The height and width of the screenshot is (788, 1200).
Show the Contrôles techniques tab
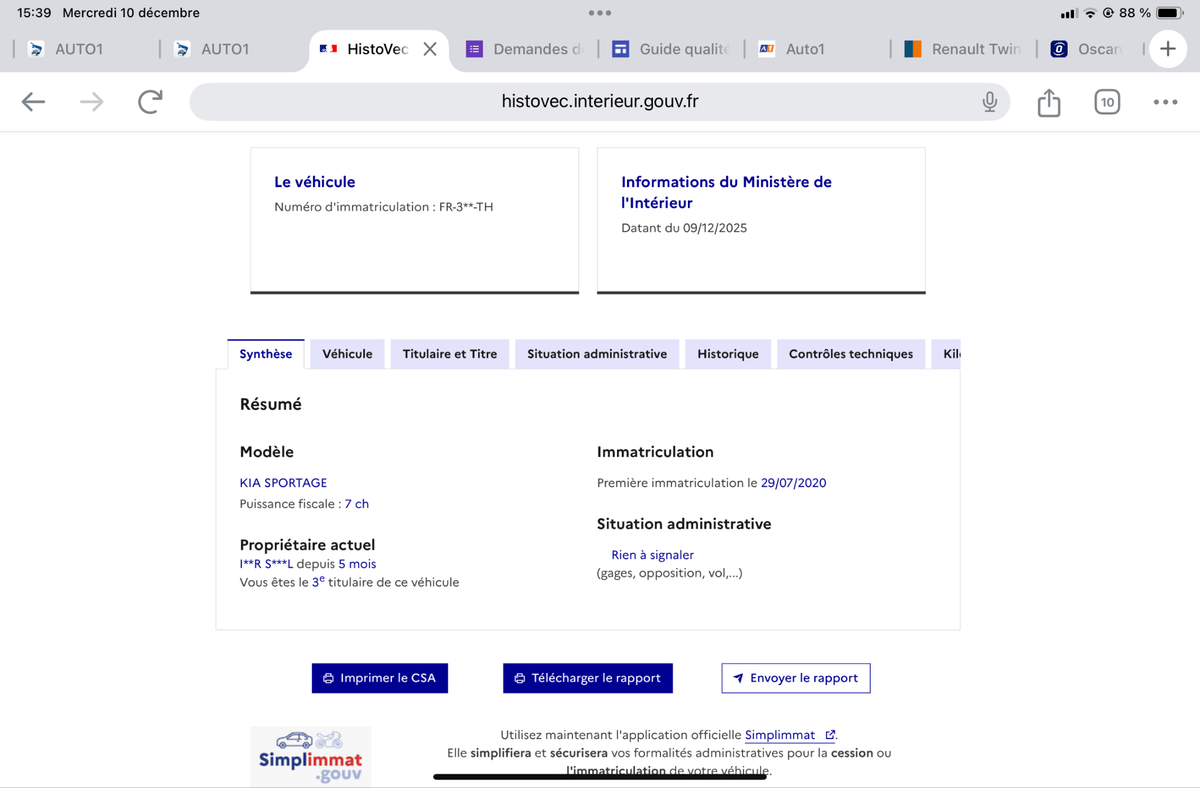[850, 354]
